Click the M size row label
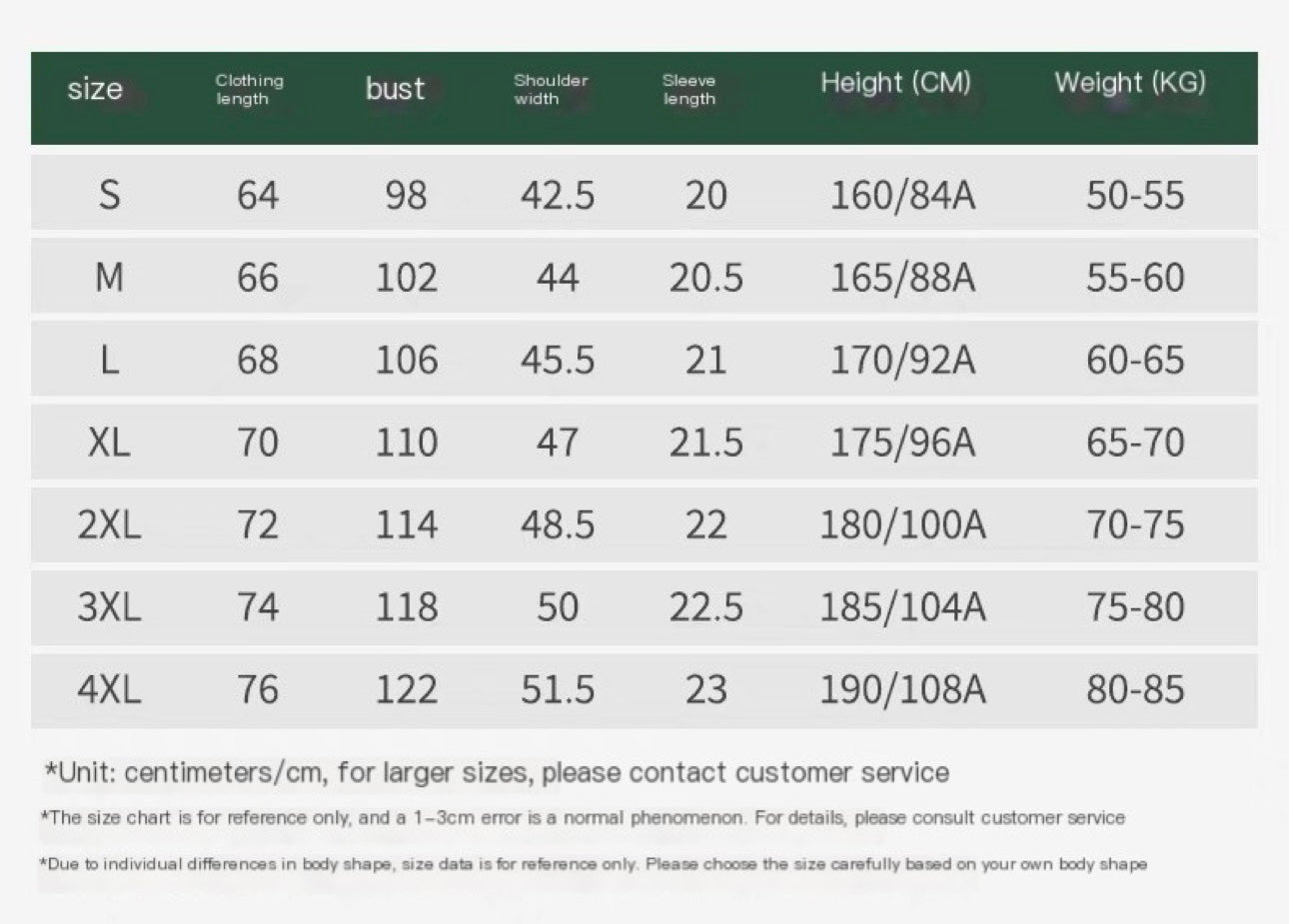This screenshot has width=1289, height=924. pyautogui.click(x=109, y=277)
